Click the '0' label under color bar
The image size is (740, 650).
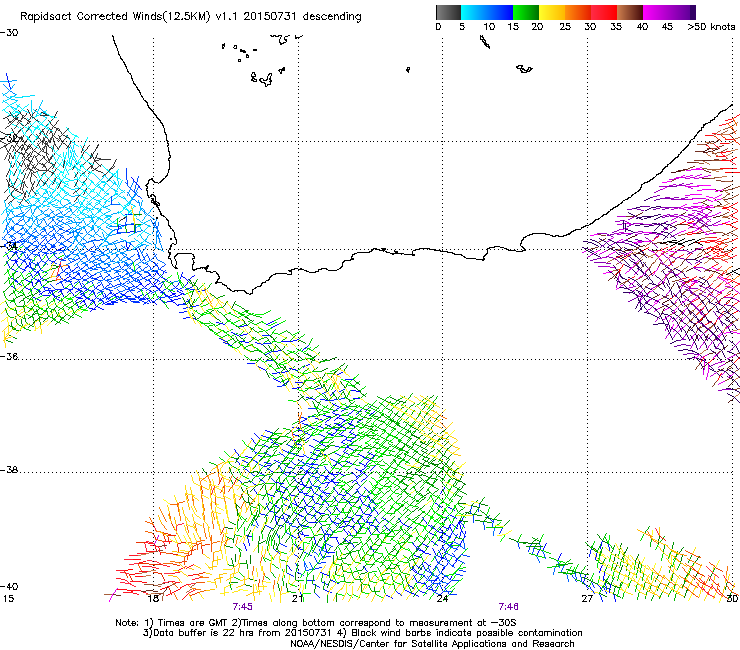(438, 27)
